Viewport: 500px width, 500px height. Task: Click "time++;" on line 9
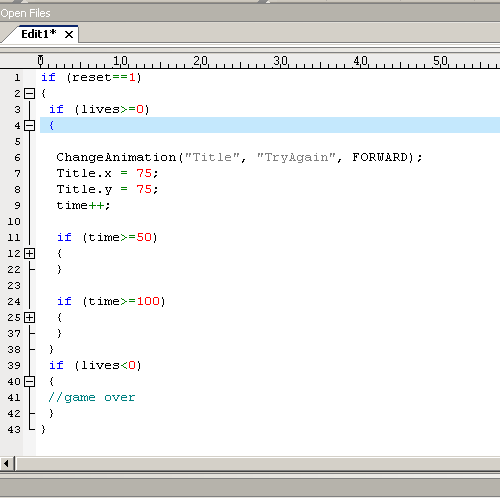click(83, 205)
